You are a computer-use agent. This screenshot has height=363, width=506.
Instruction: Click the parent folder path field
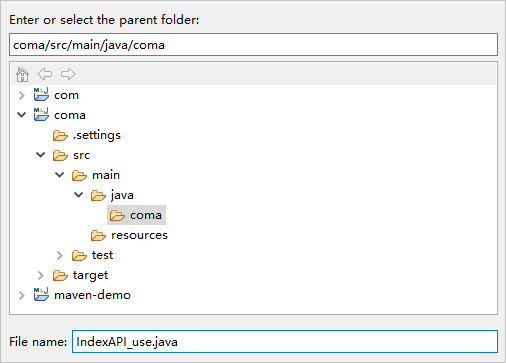253,44
